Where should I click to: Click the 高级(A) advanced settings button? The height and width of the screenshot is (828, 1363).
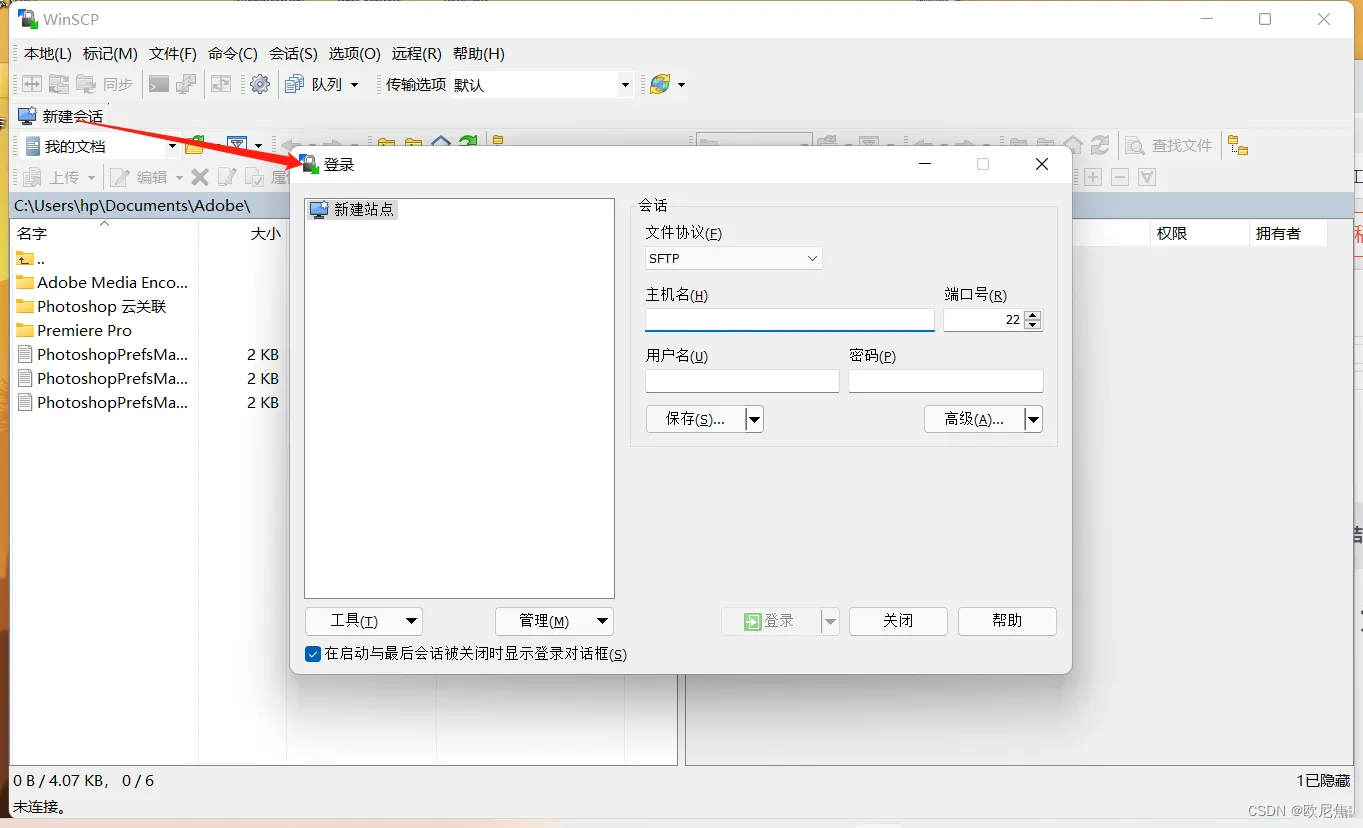point(972,419)
